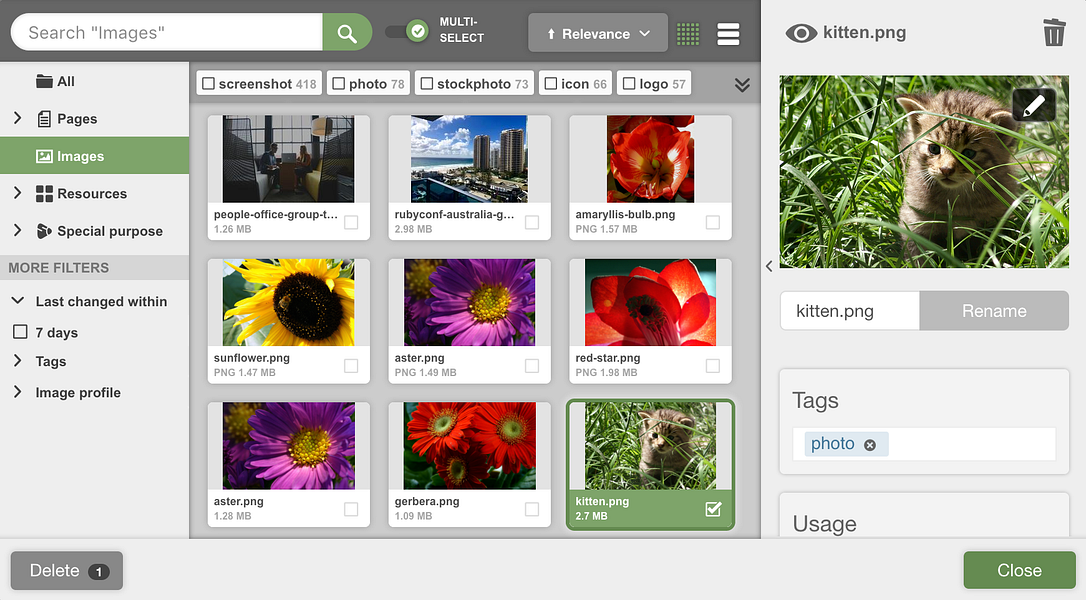Click the photo tag chip label
The width and height of the screenshot is (1086, 600).
click(x=833, y=444)
